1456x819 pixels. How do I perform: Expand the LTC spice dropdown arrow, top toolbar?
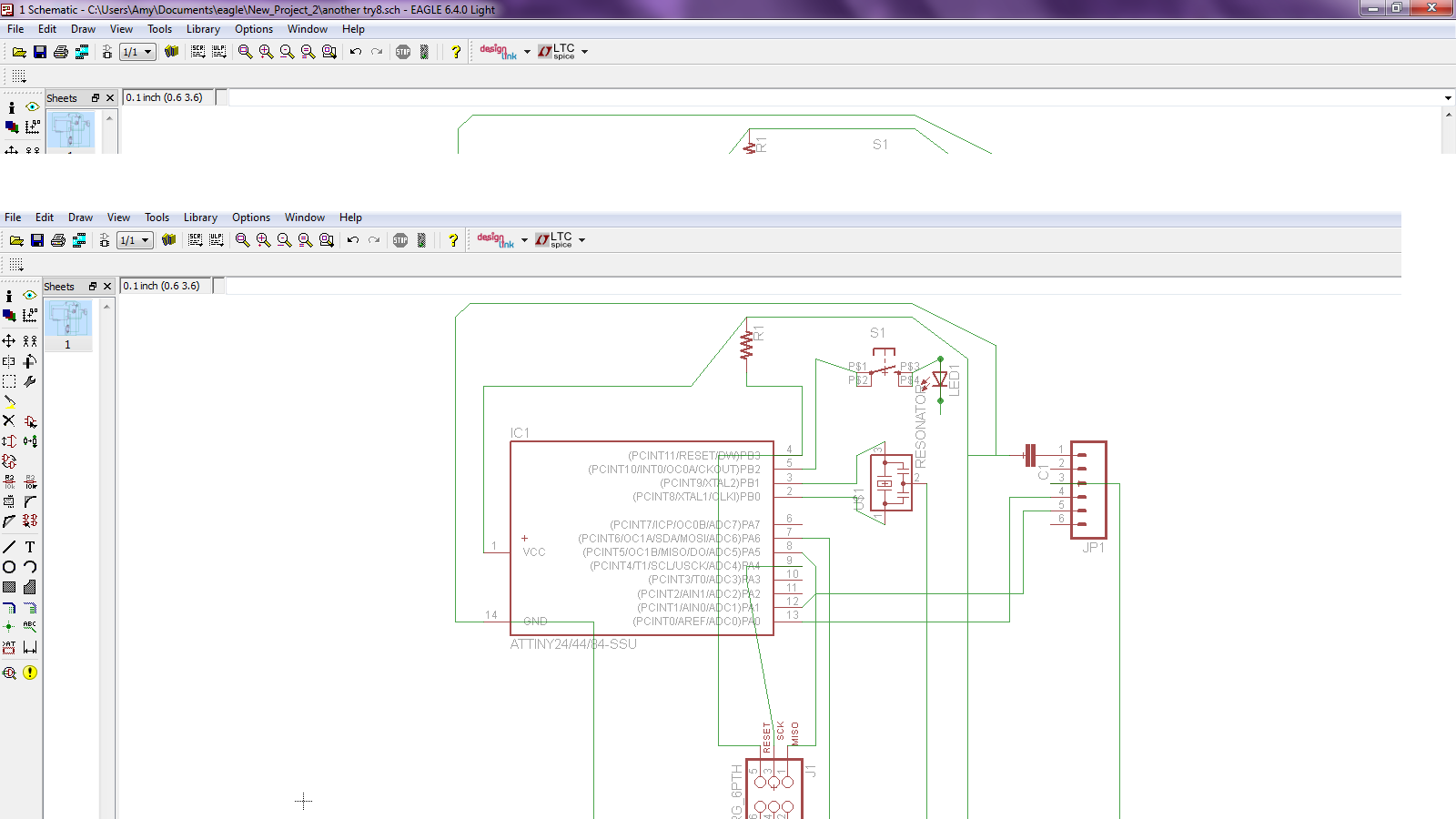[584, 52]
